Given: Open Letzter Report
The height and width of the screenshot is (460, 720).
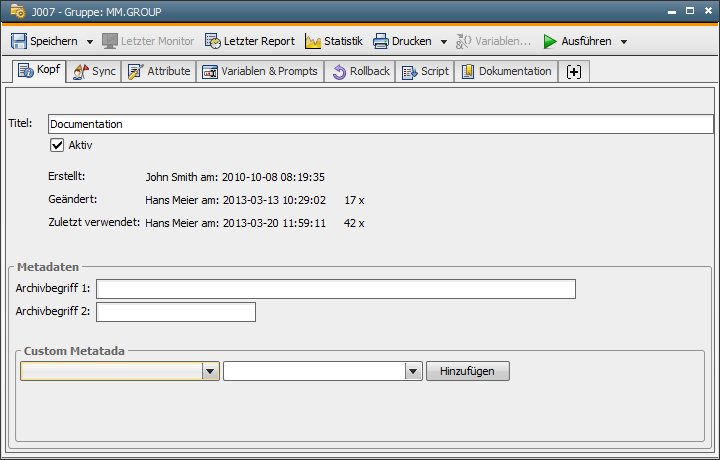Looking at the screenshot, I should pos(250,41).
